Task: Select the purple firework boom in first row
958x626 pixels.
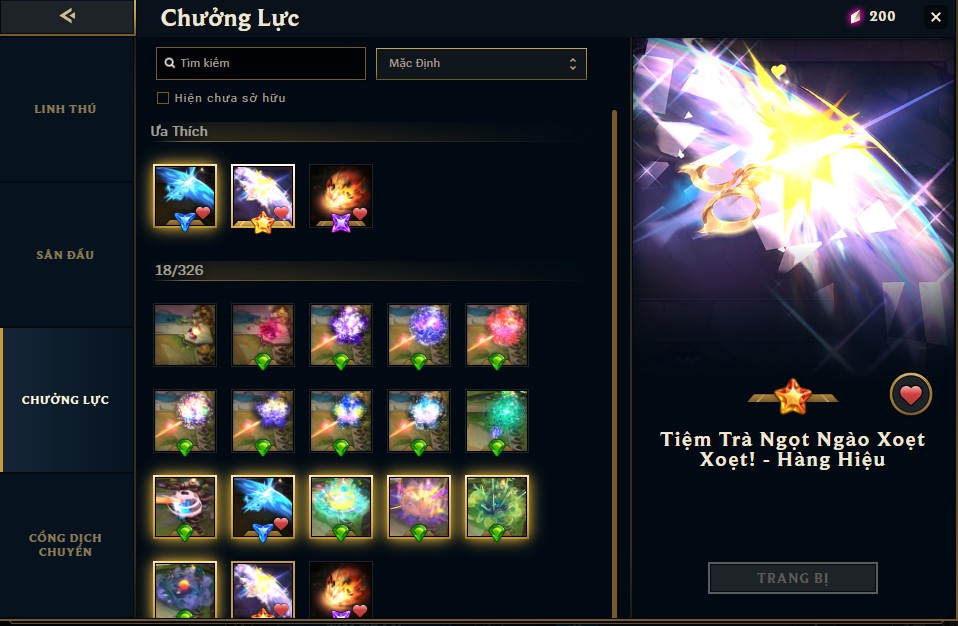Action: tap(340, 335)
